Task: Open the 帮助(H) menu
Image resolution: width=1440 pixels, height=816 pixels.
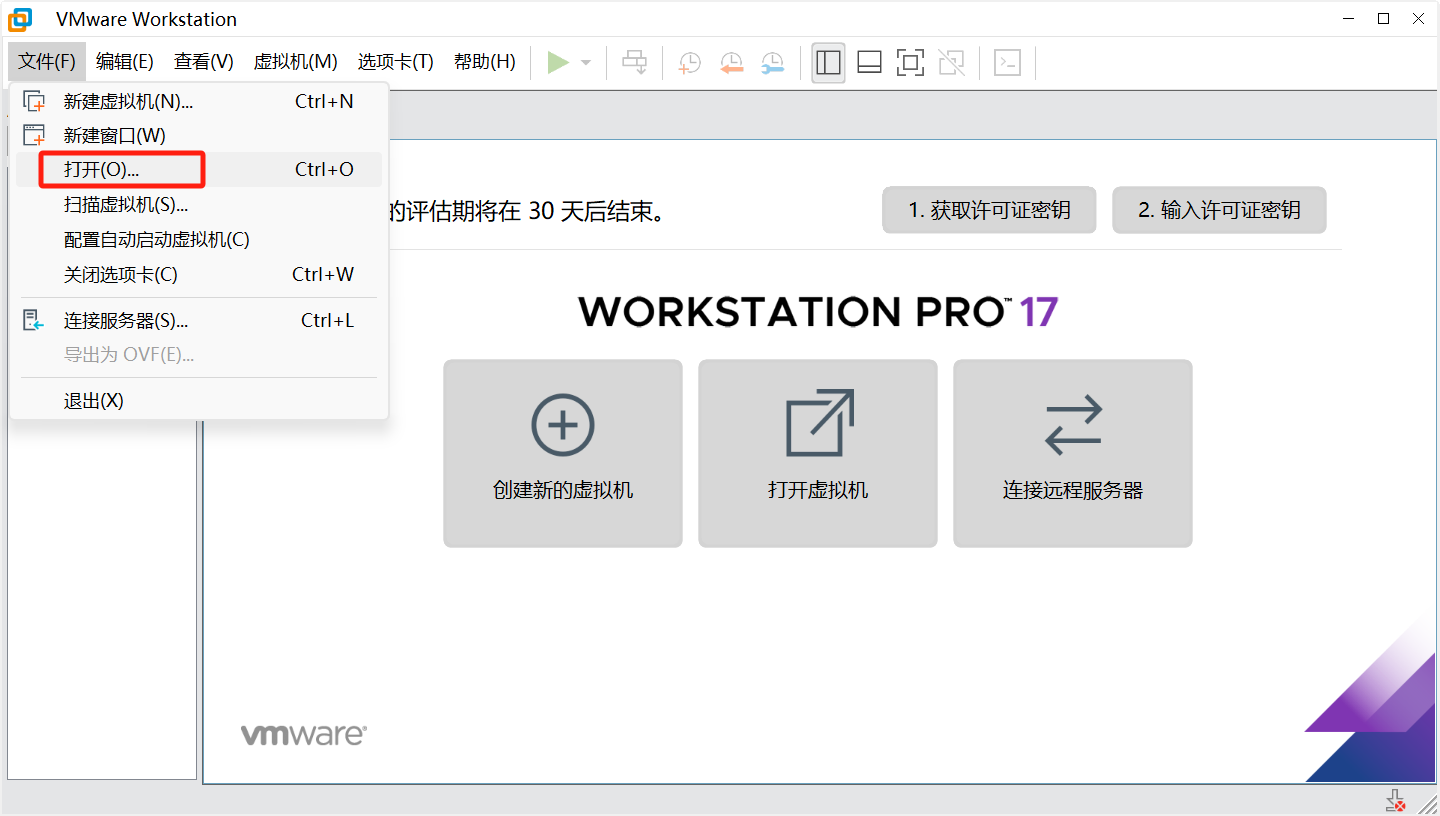Action: pyautogui.click(x=485, y=62)
